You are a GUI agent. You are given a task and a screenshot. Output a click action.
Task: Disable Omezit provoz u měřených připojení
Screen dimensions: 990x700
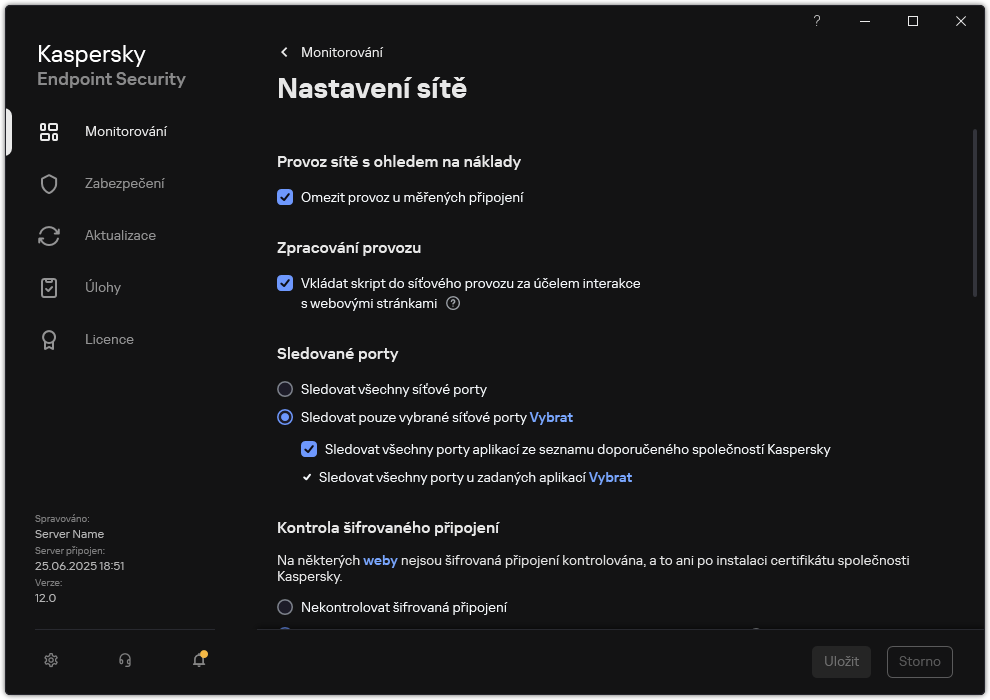pos(285,197)
